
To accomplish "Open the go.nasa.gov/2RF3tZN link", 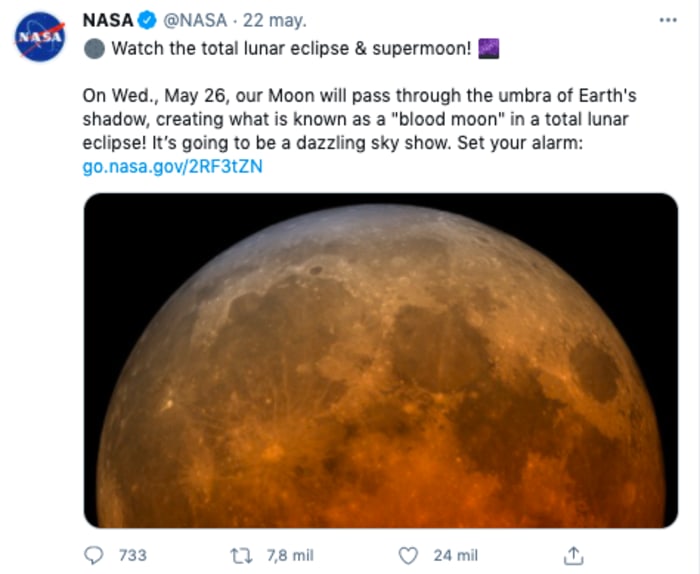I will 173,165.
